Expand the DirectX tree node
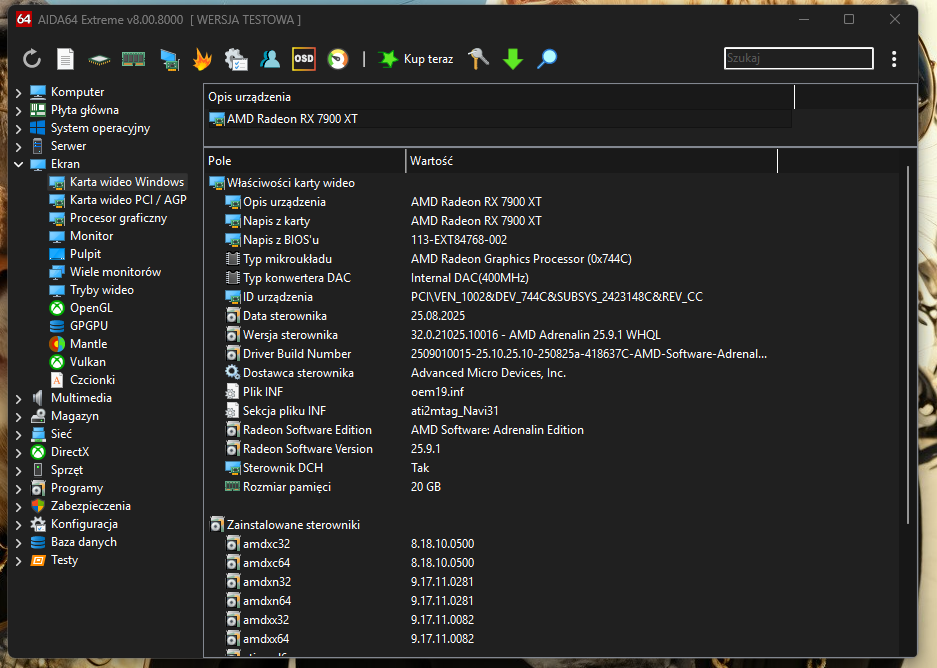The height and width of the screenshot is (668, 937). click(19, 452)
